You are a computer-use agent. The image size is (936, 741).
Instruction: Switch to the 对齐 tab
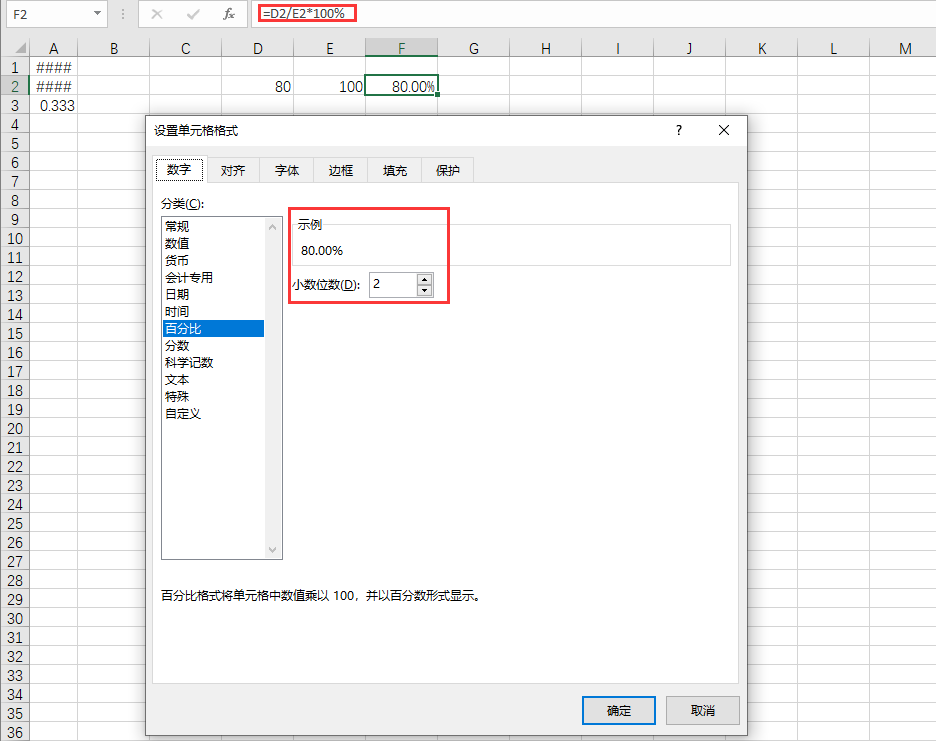(x=232, y=170)
